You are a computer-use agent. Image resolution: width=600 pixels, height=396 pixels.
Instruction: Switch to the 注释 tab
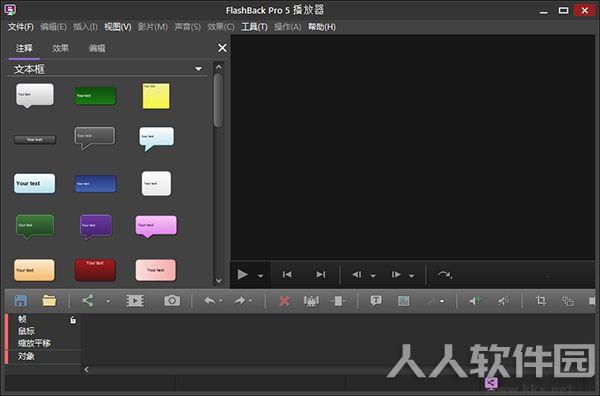tap(24, 48)
